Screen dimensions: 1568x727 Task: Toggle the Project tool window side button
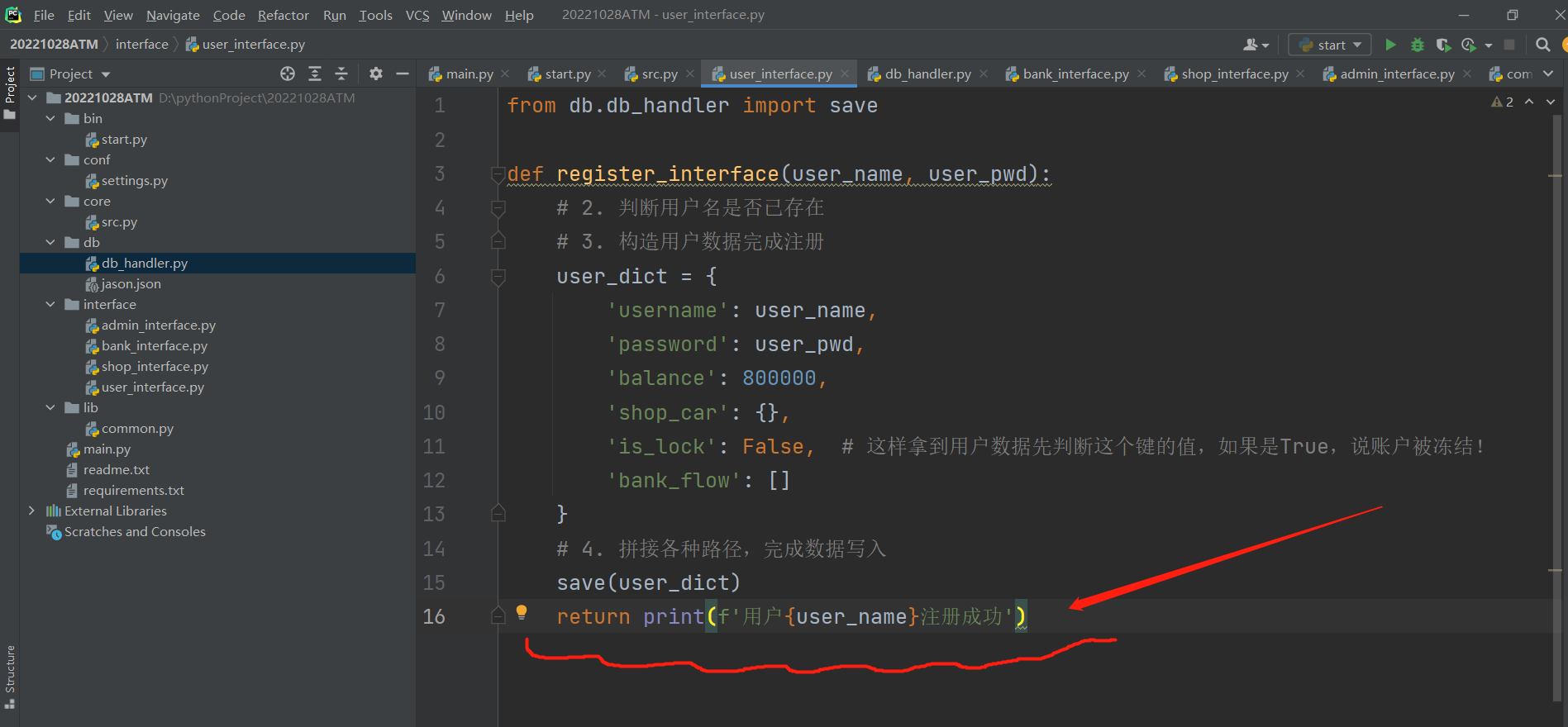point(10,92)
